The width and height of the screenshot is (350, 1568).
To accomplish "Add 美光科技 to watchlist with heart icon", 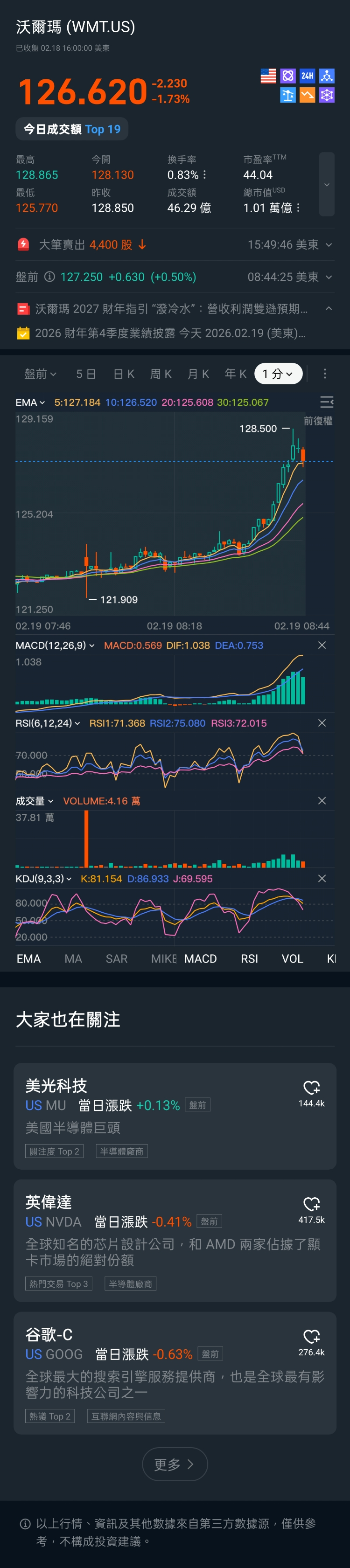I will pyautogui.click(x=311, y=1087).
